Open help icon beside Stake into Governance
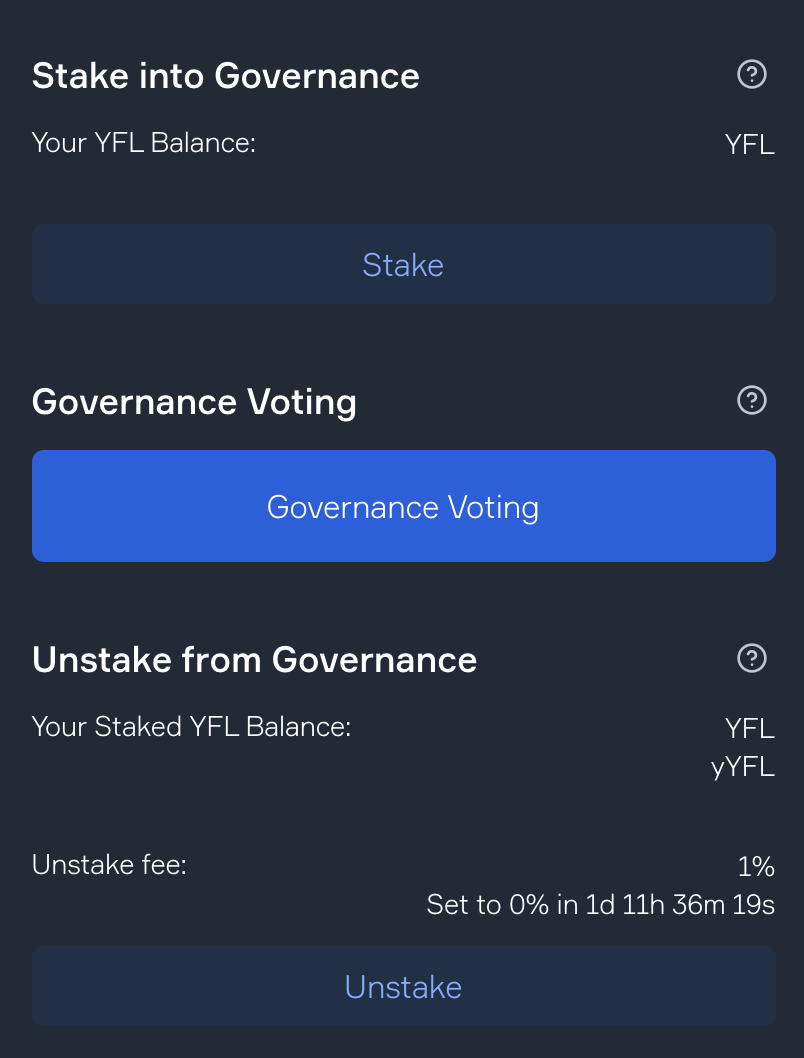Viewport: 804px width, 1058px height. tap(751, 74)
